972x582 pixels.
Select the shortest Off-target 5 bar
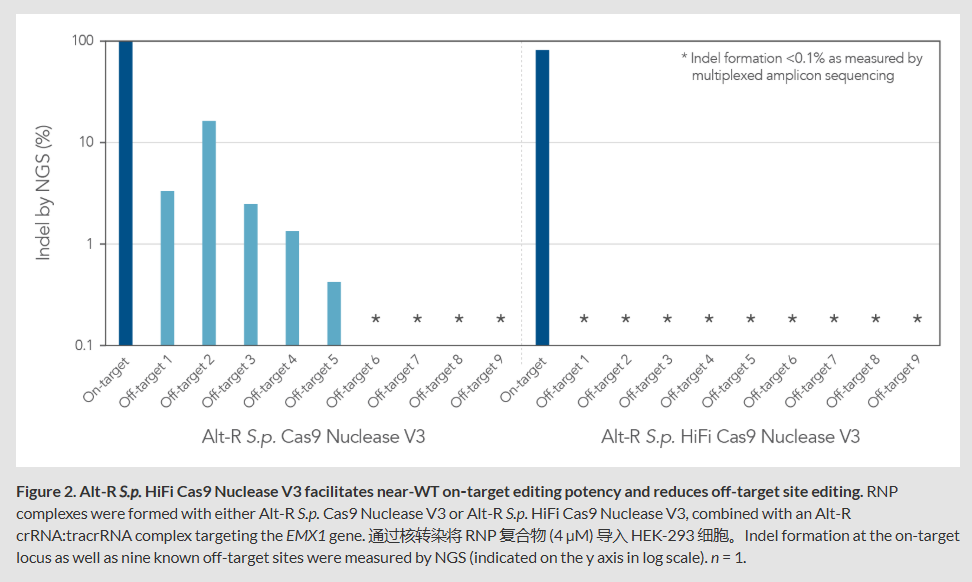coord(334,313)
